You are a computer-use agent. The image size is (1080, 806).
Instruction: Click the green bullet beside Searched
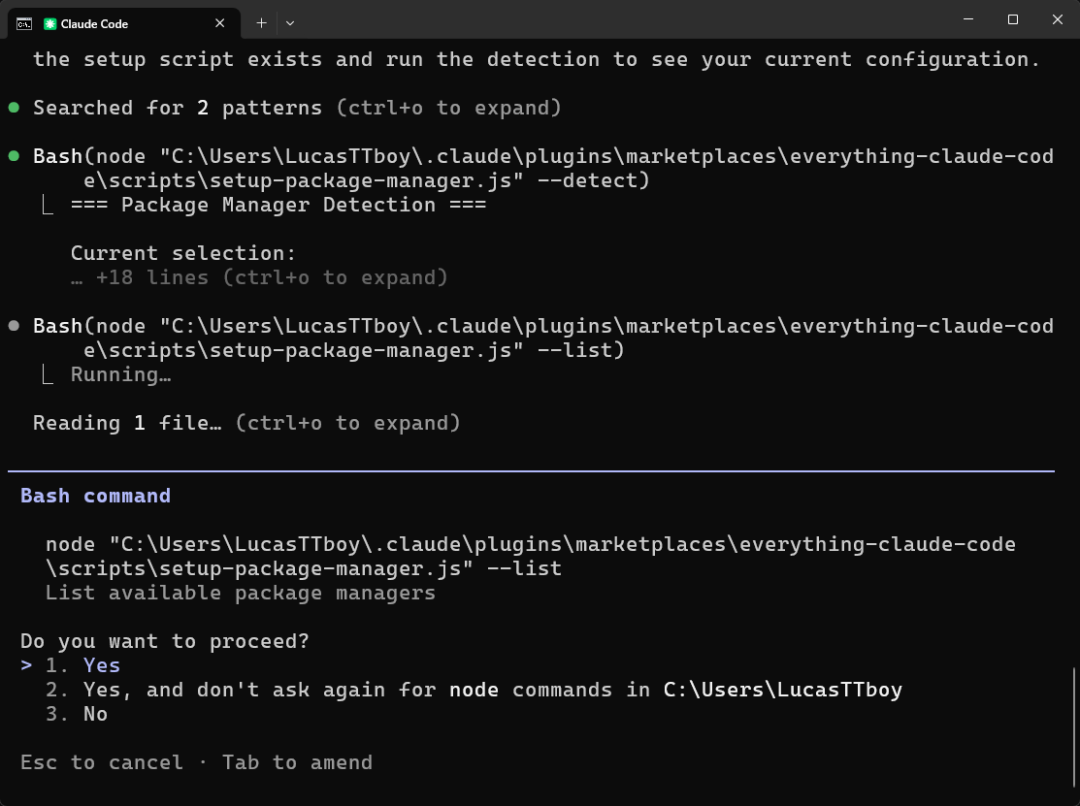[14, 107]
